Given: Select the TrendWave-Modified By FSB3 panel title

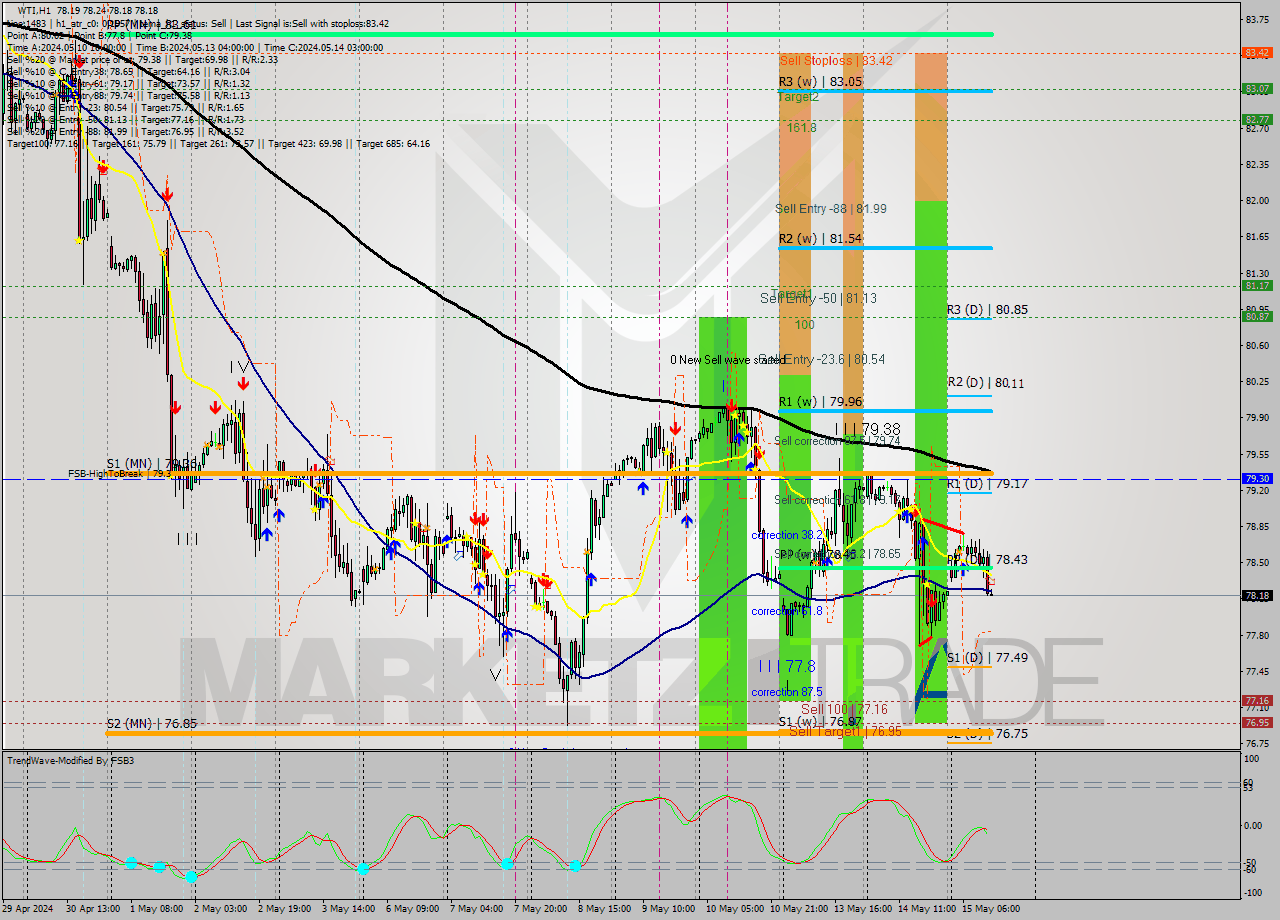Looking at the screenshot, I should point(70,760).
